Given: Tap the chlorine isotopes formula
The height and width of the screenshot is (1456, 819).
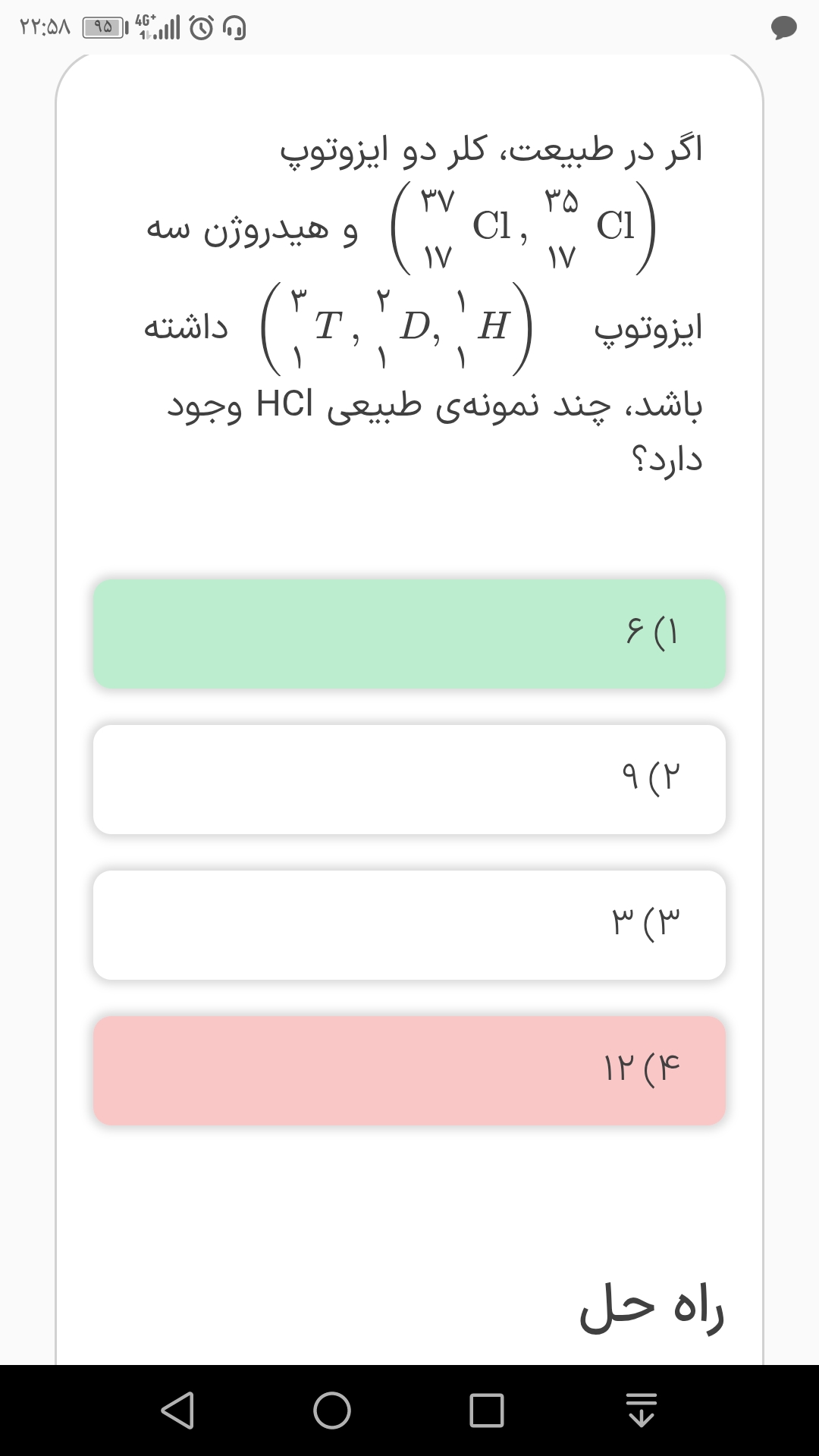Looking at the screenshot, I should point(523,227).
